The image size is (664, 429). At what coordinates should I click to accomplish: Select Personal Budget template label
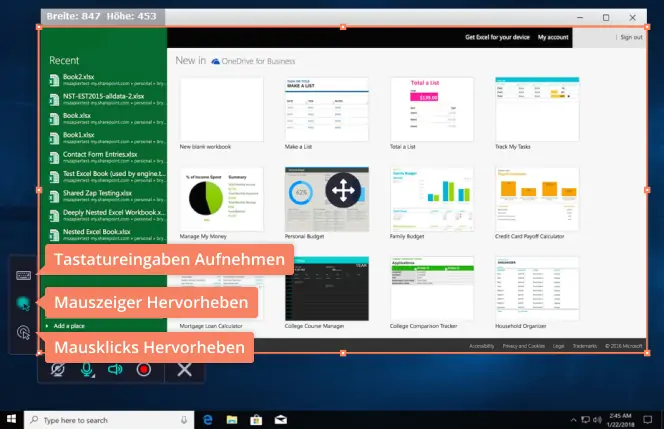(x=304, y=236)
